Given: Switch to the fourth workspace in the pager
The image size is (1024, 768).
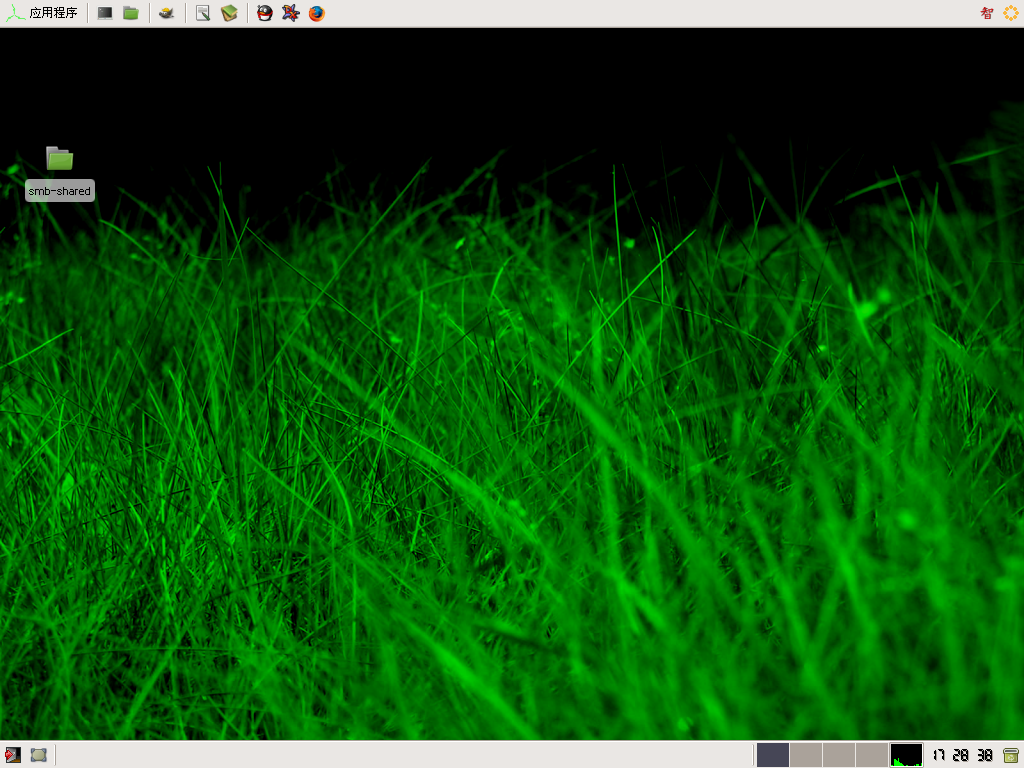Looking at the screenshot, I should [x=872, y=755].
